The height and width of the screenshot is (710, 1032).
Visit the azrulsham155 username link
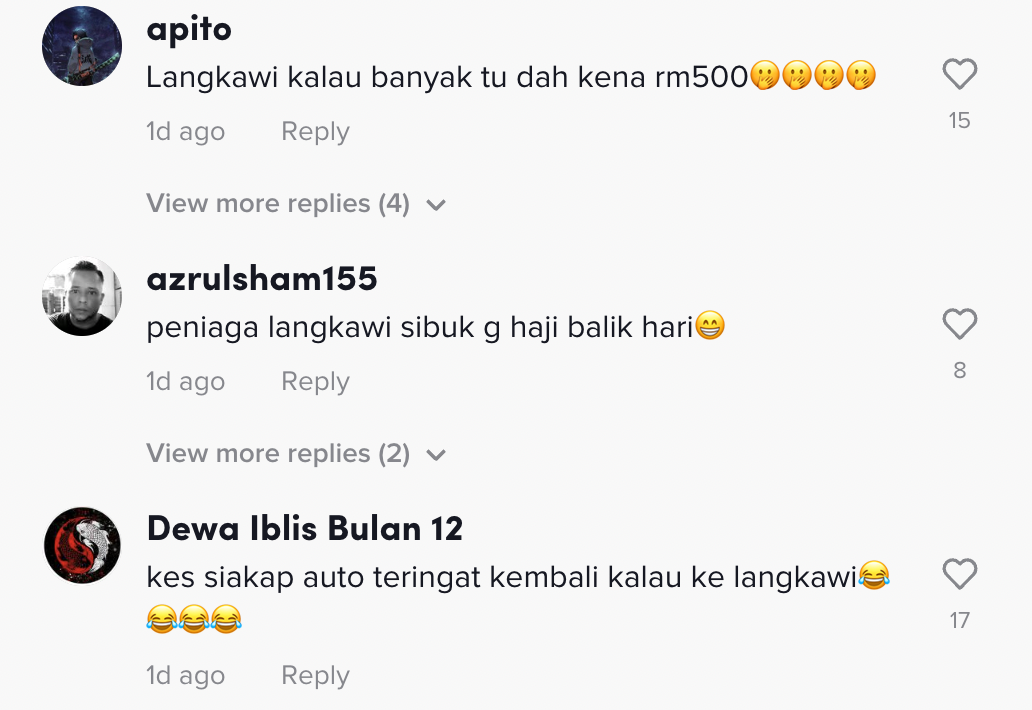pos(262,278)
